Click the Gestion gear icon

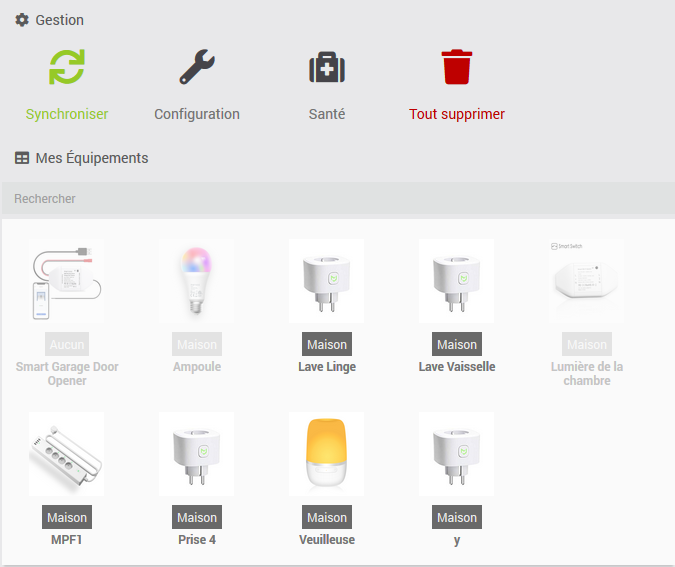[x=22, y=20]
